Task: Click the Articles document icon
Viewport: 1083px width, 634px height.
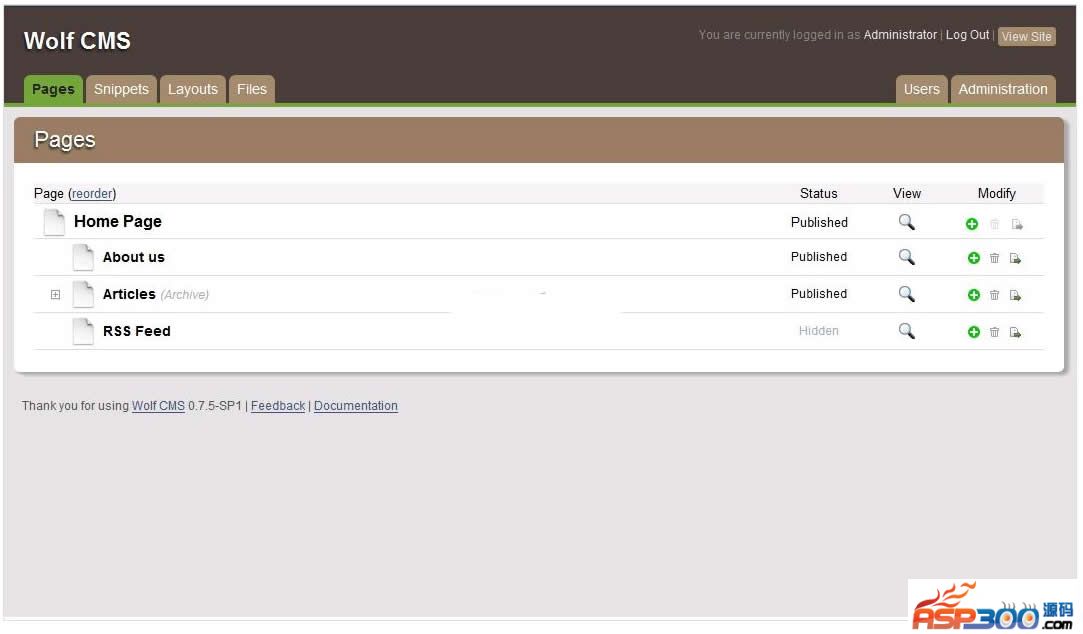Action: pyautogui.click(x=83, y=294)
